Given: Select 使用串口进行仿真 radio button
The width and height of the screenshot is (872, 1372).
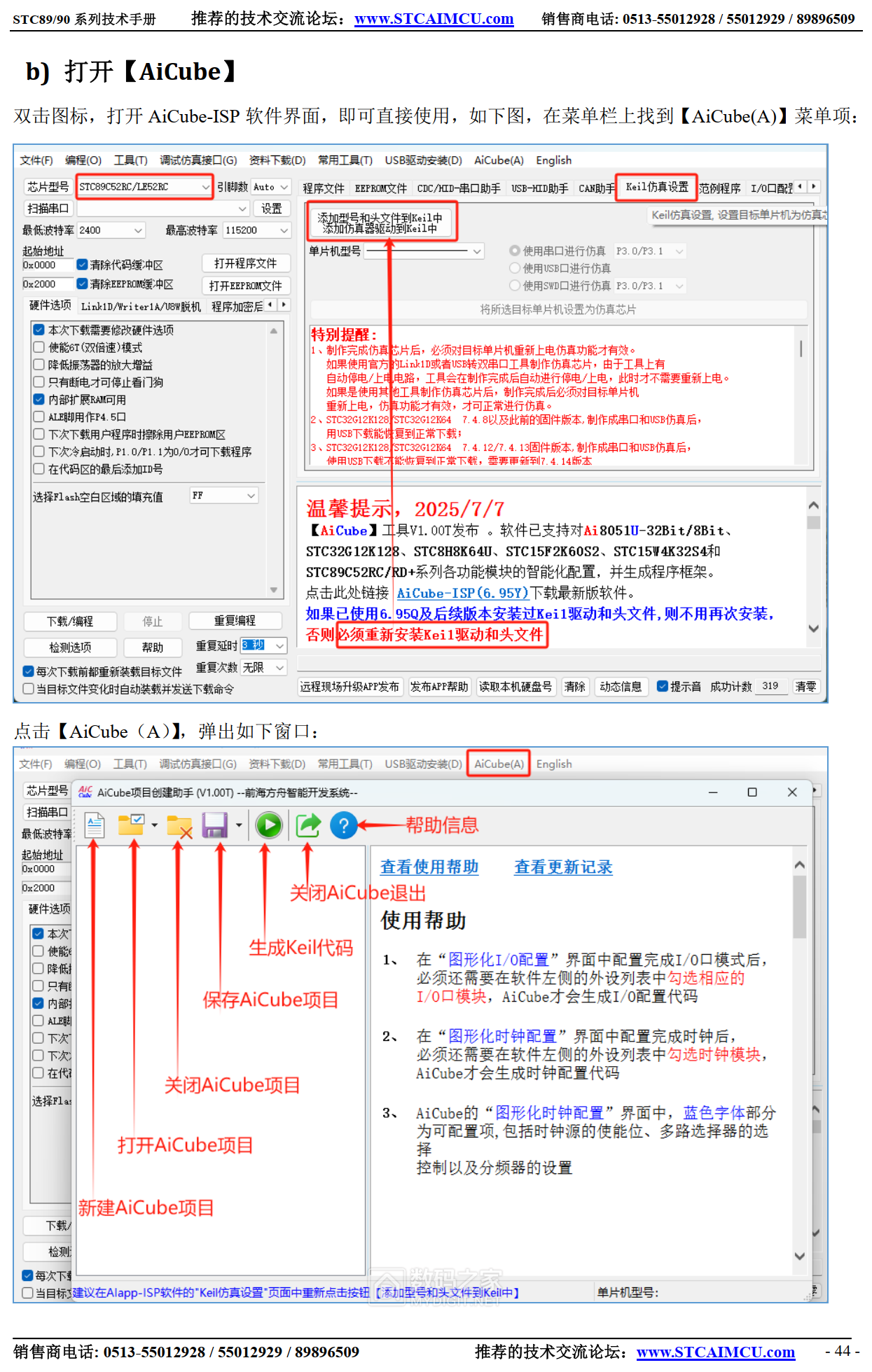Looking at the screenshot, I should [x=515, y=251].
